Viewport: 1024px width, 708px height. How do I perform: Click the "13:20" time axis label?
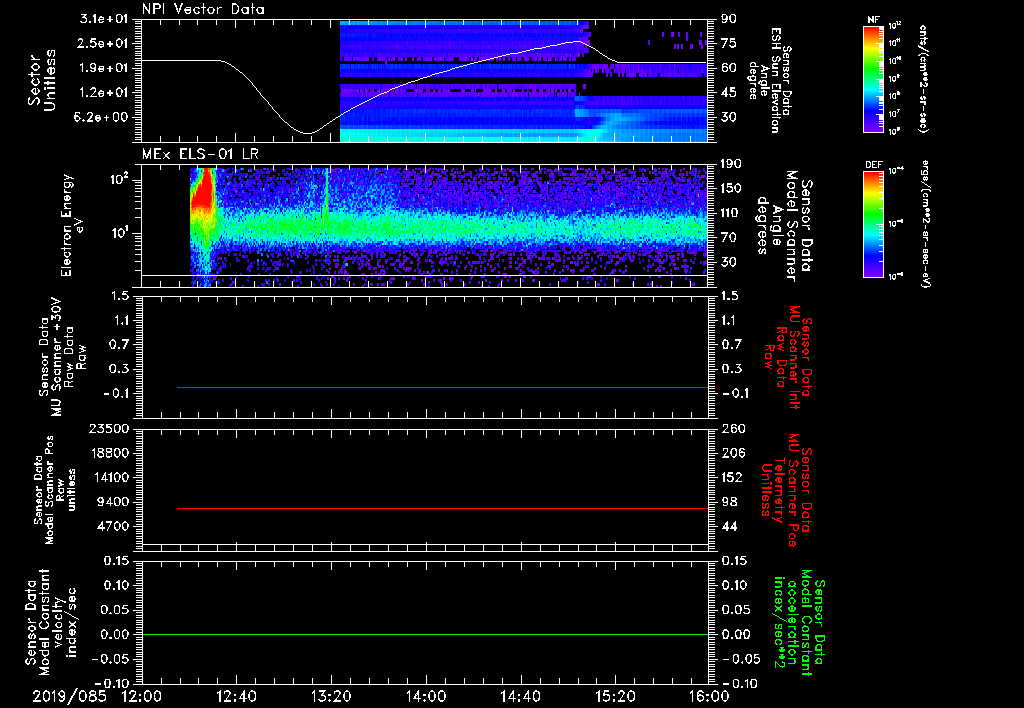click(331, 696)
